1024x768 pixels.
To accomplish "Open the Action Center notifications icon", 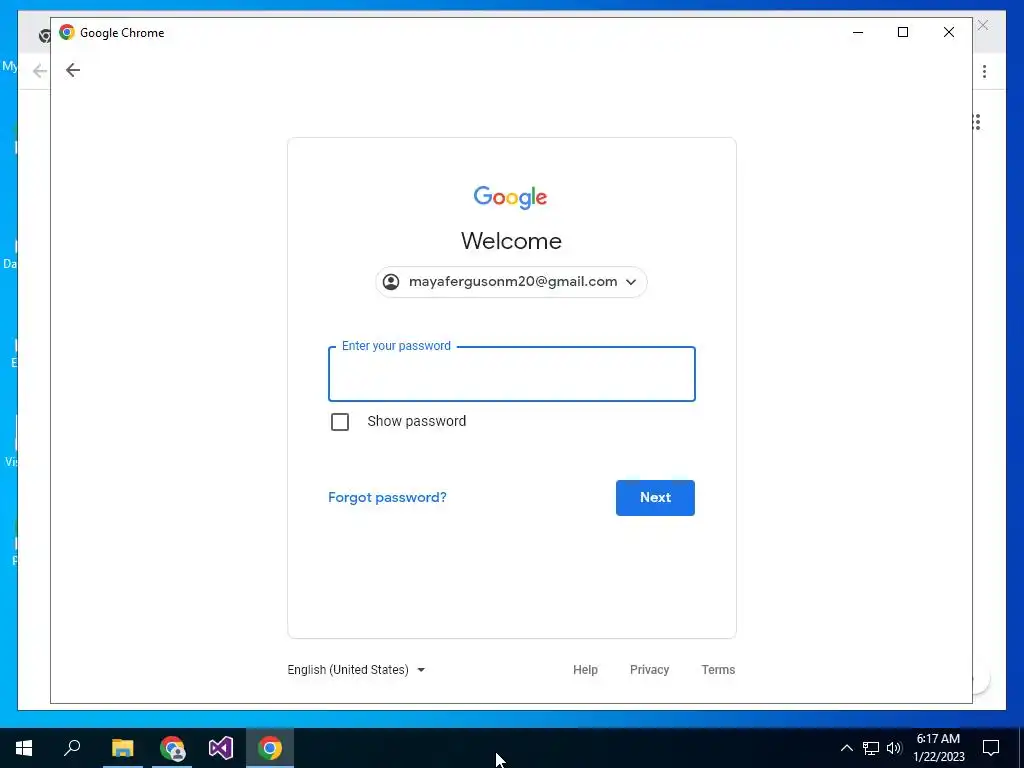I will point(991,748).
